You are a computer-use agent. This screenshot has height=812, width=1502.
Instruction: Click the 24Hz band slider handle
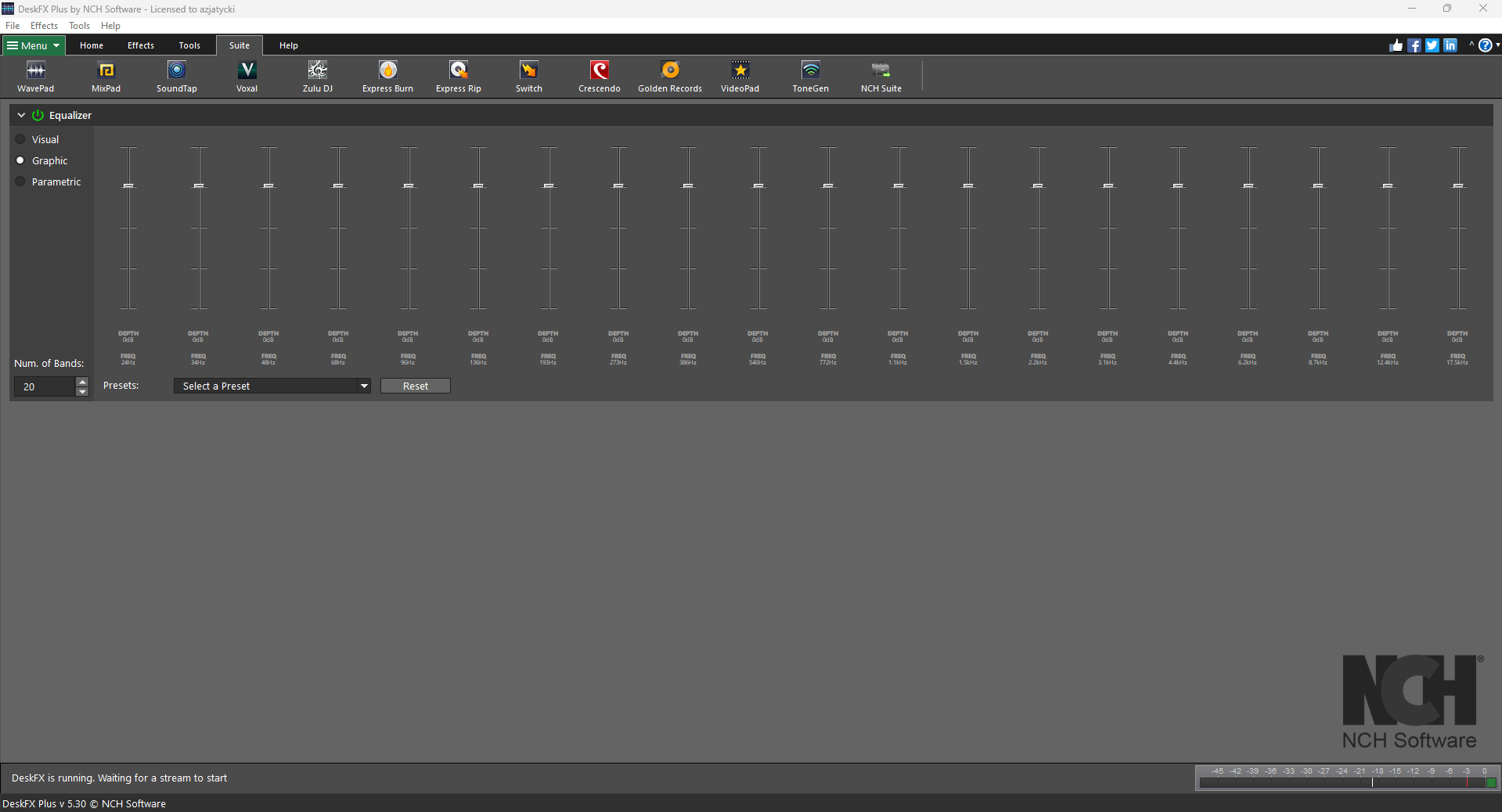tap(128, 185)
